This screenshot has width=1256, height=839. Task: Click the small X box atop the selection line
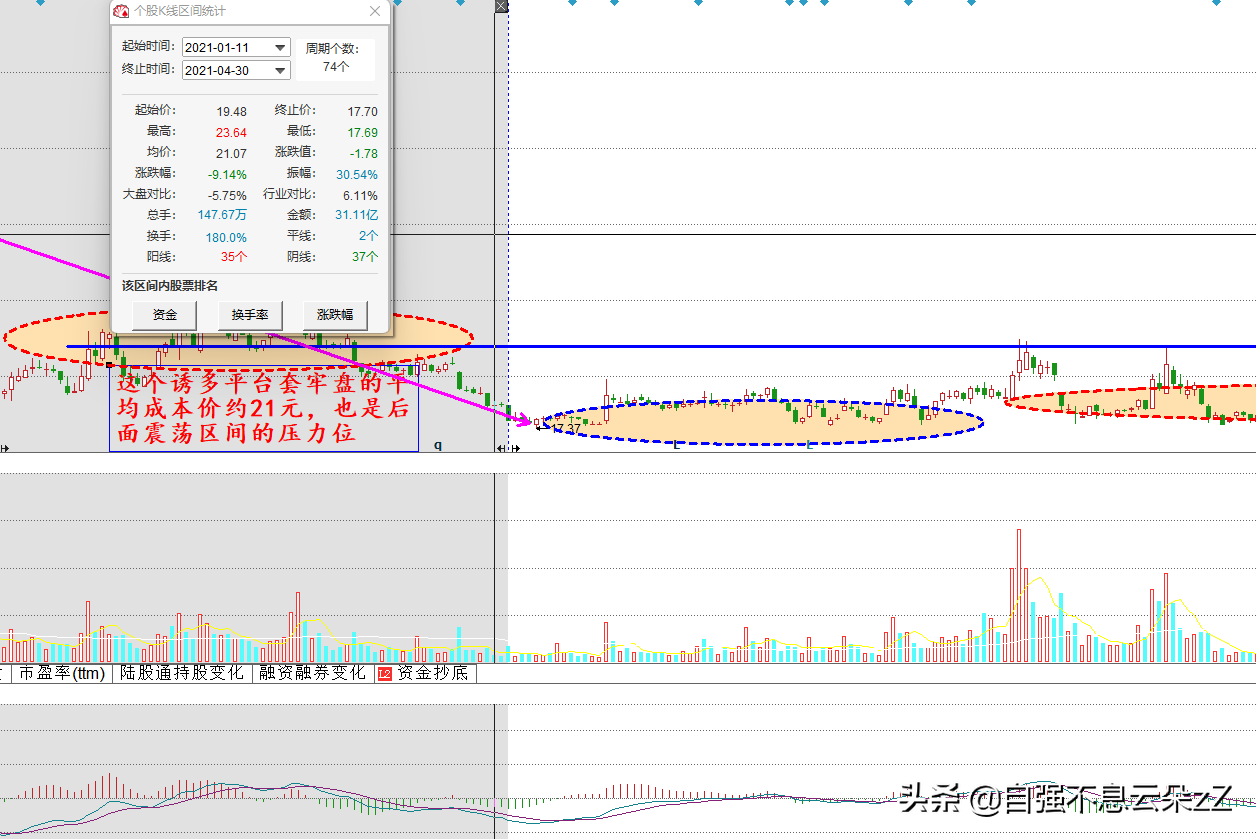click(502, 6)
